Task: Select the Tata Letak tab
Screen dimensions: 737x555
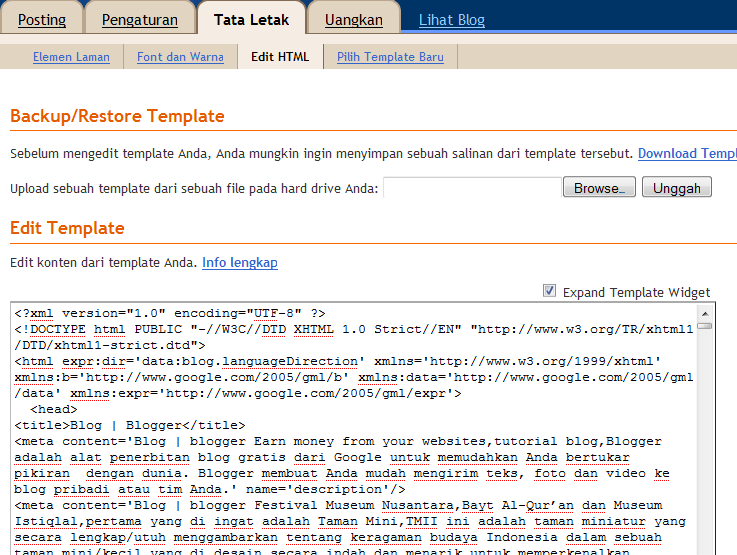Action: point(251,20)
